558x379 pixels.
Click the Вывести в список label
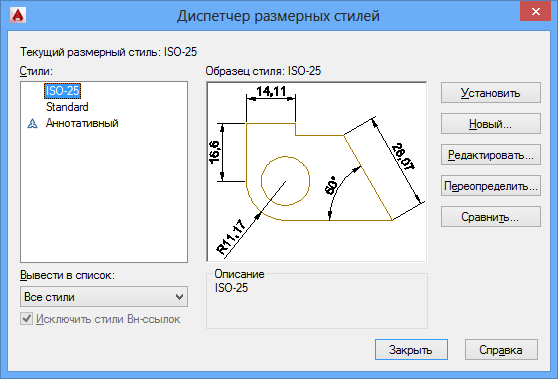[x=67, y=275]
